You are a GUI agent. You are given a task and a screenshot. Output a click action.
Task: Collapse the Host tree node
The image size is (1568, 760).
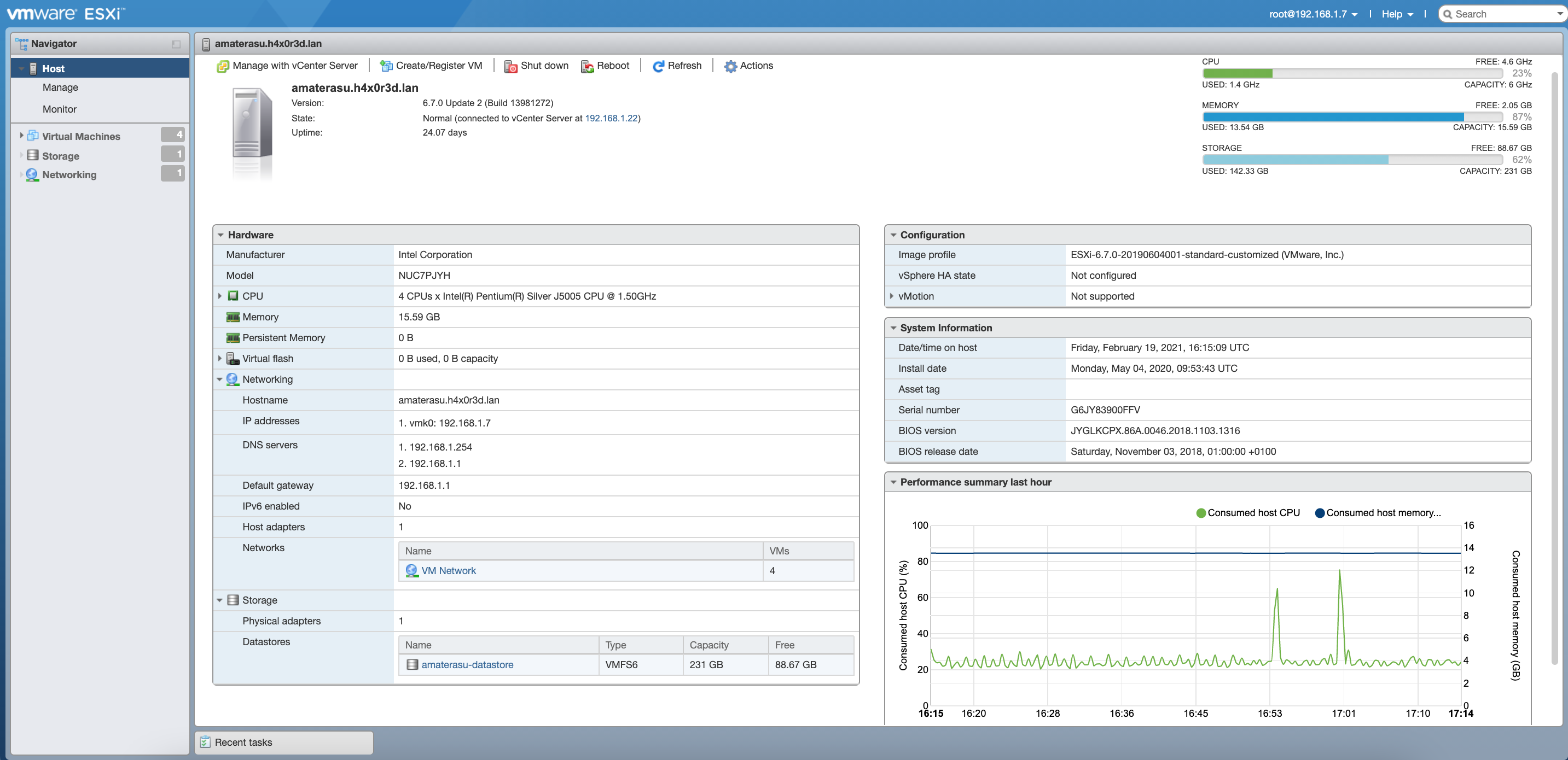(21, 69)
